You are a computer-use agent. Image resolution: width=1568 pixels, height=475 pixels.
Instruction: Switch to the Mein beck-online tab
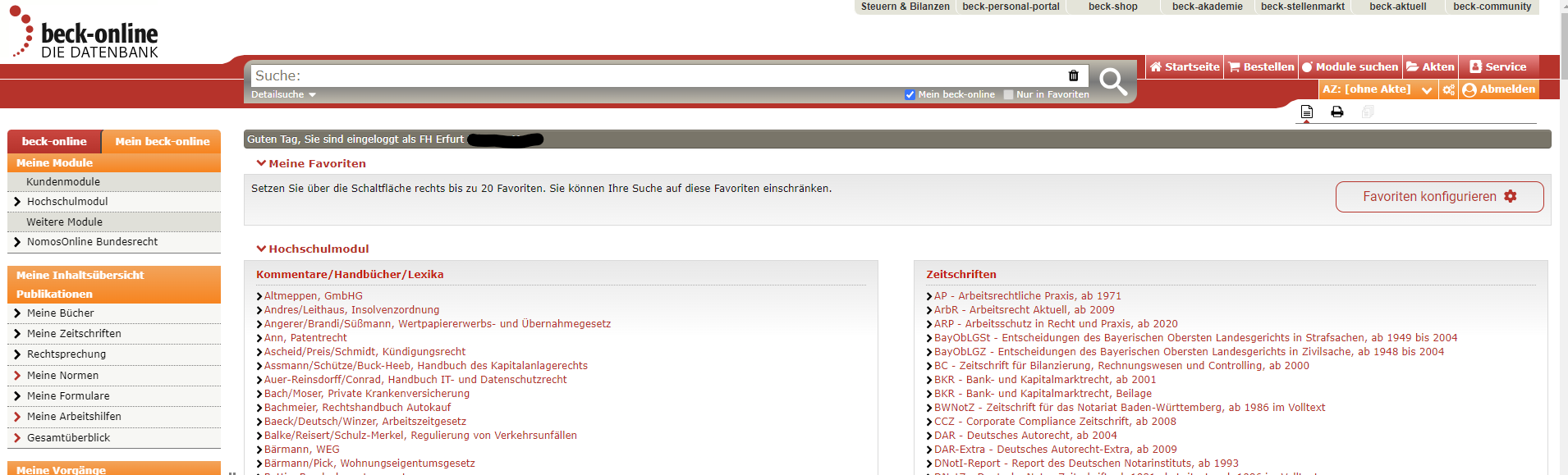pyautogui.click(x=162, y=141)
